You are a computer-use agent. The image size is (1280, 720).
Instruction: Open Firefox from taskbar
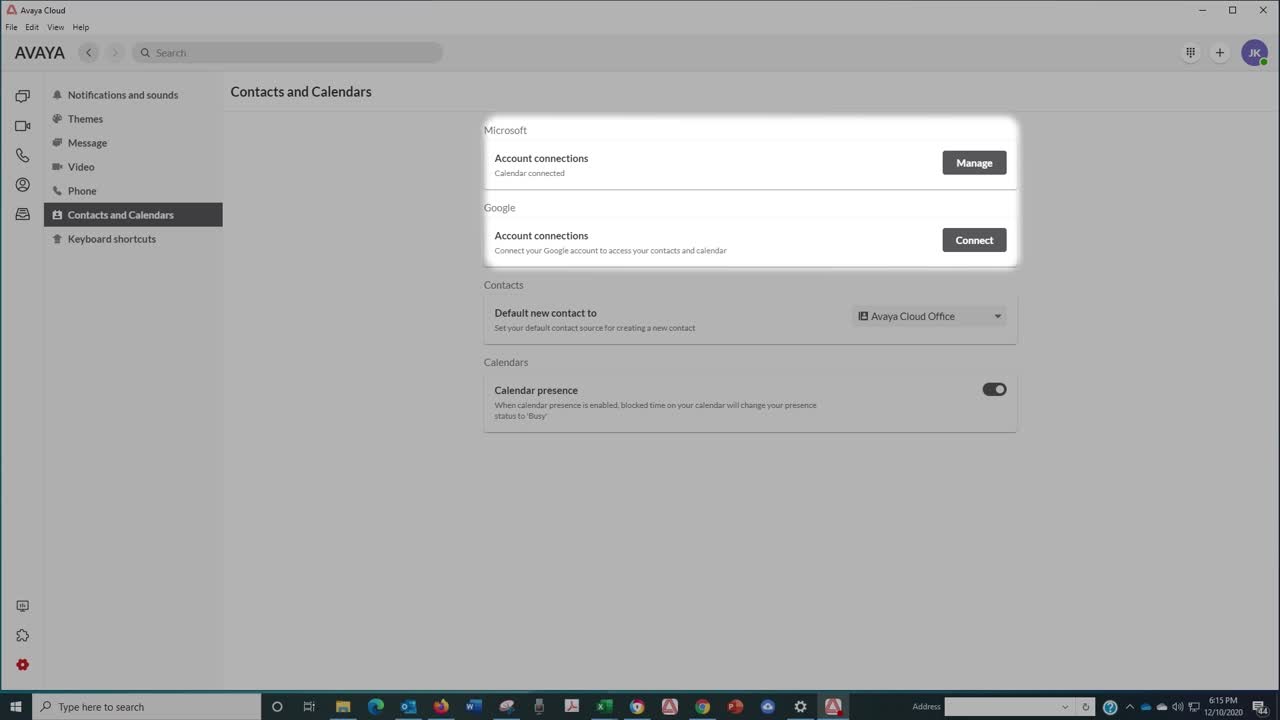point(441,707)
